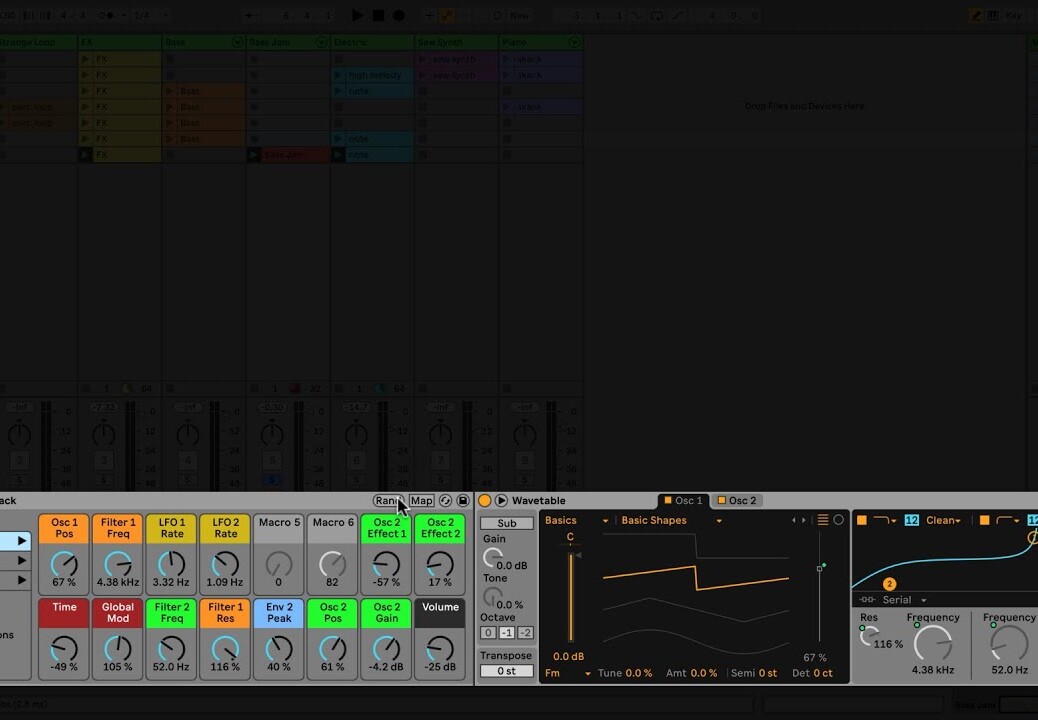This screenshot has width=1038, height=720.
Task: Switch to the Osc 1 tab
Action: pyautogui.click(x=683, y=500)
